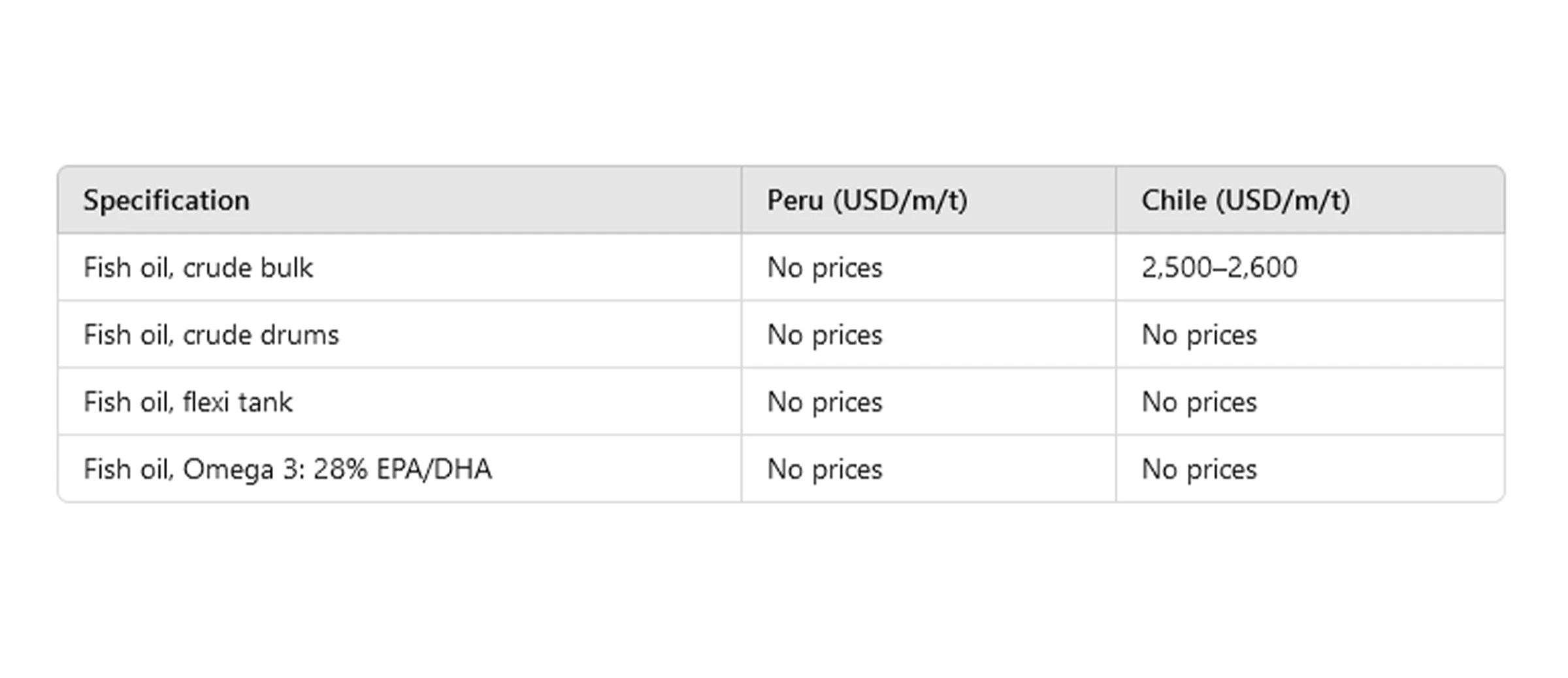Click the 'Fish oil, crude bulk' cell
This screenshot has width=1568, height=678.
(198, 267)
